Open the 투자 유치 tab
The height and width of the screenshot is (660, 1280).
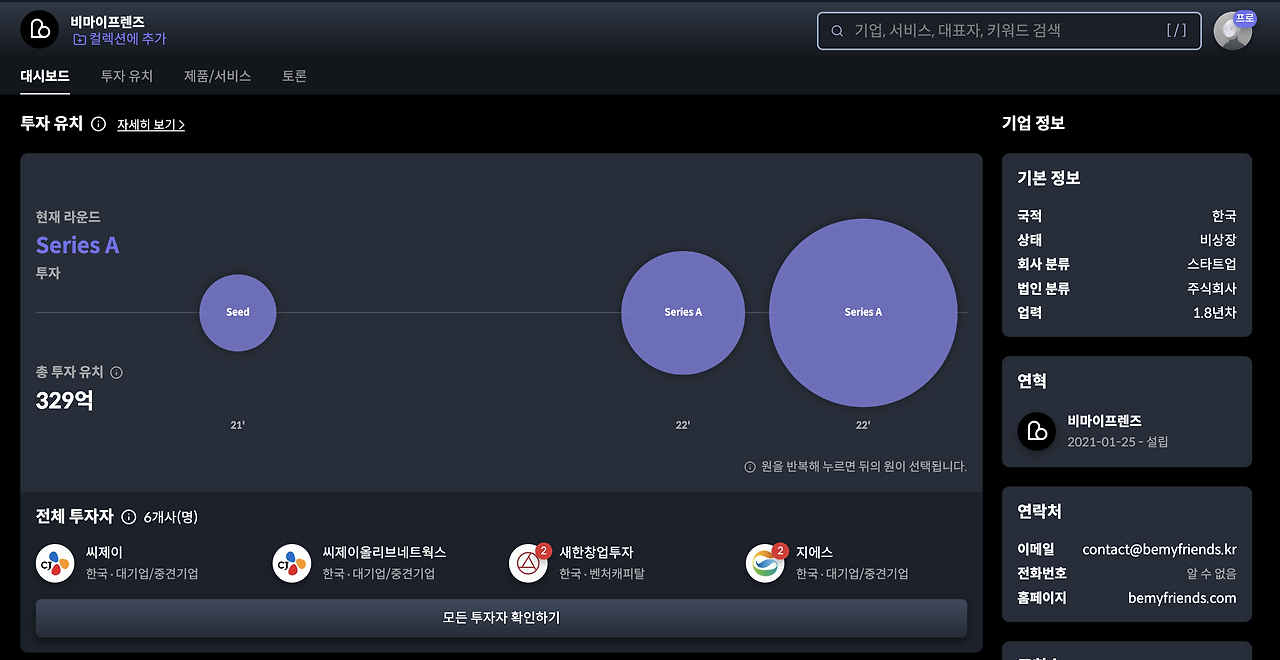(x=127, y=76)
